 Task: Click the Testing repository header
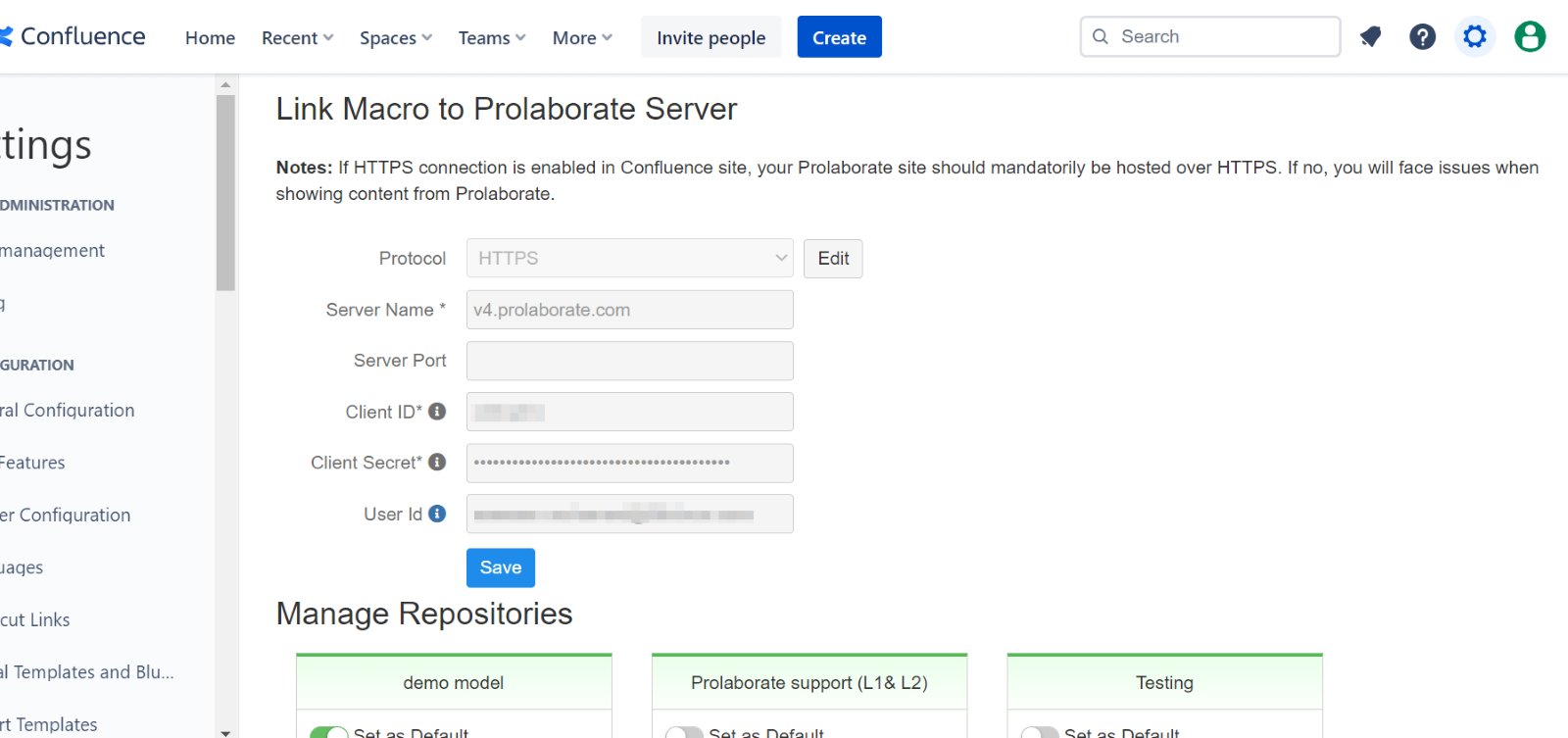(1164, 682)
